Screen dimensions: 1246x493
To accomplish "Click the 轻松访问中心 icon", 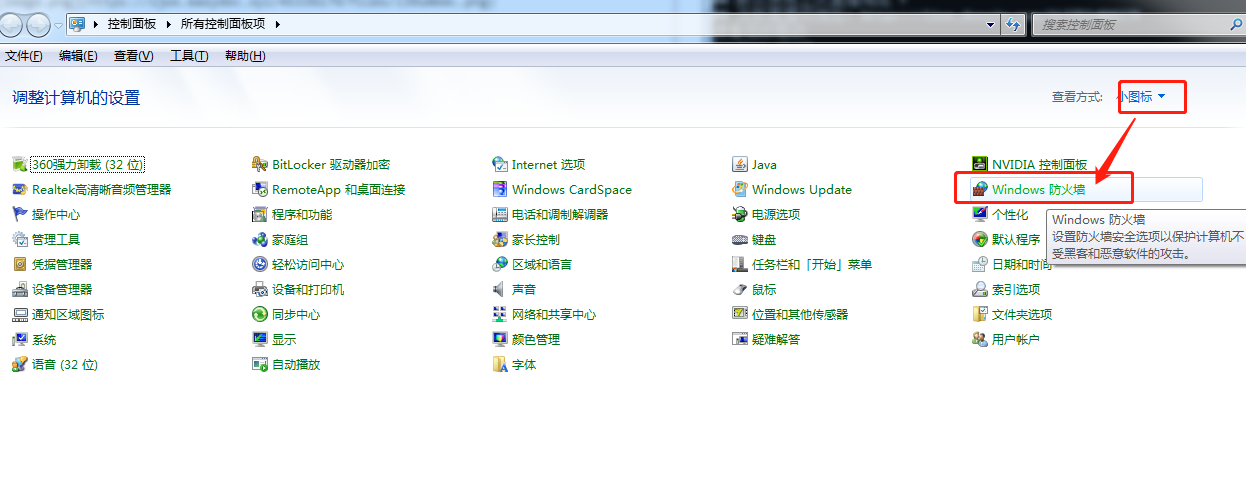I will pyautogui.click(x=260, y=264).
